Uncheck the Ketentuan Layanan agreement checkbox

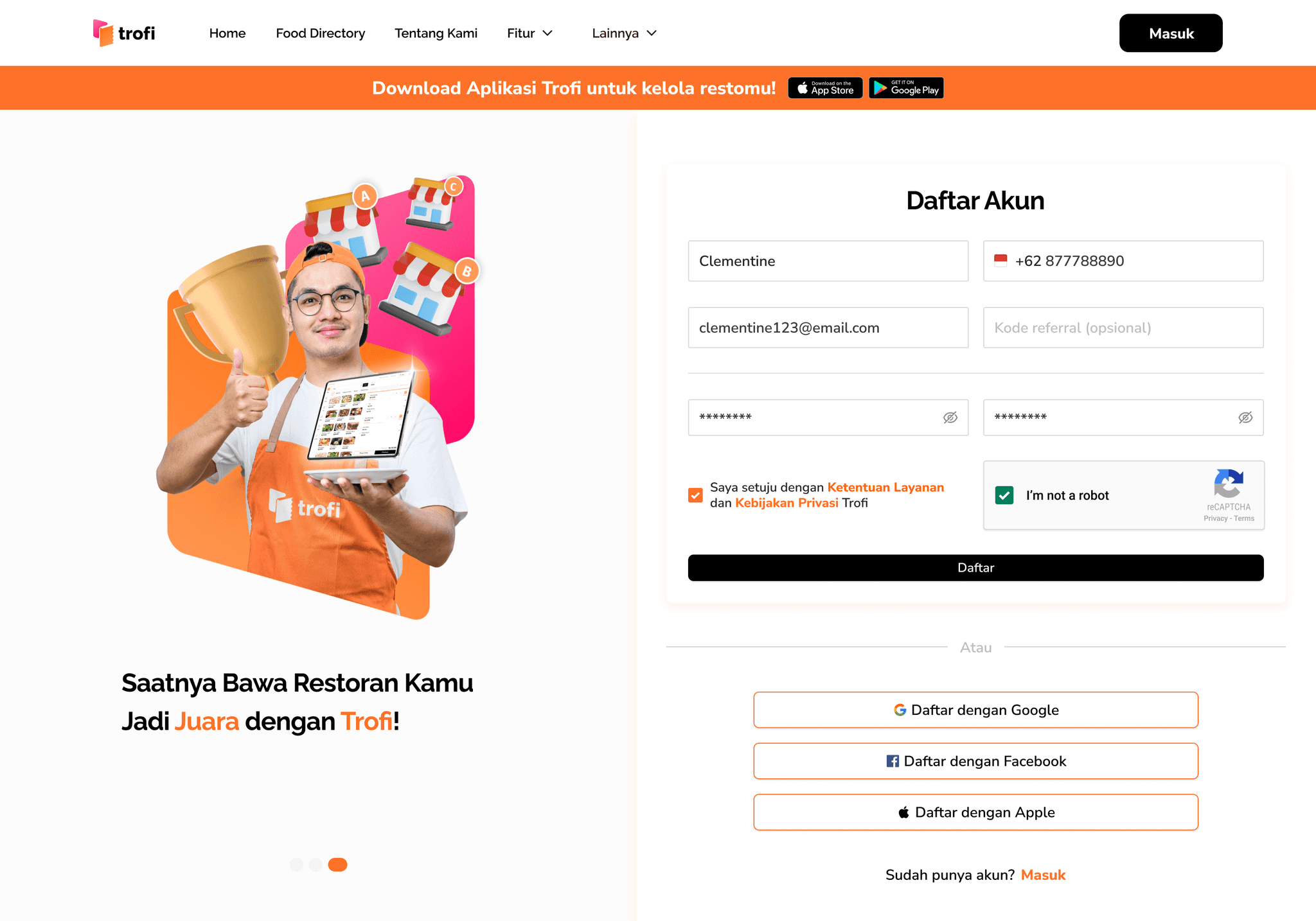pyautogui.click(x=695, y=495)
